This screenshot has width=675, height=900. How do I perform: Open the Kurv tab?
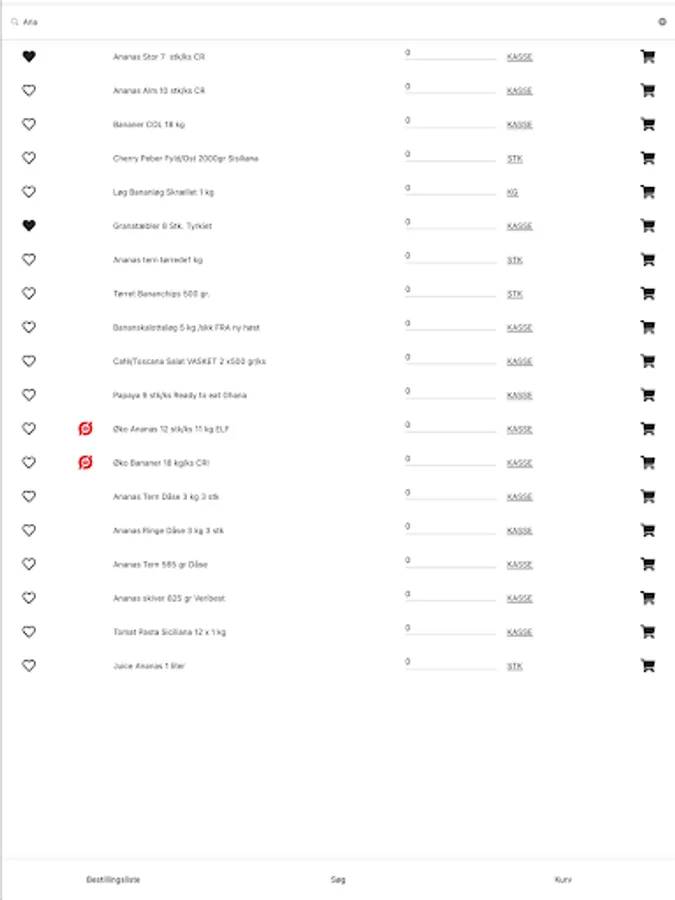[x=563, y=880]
